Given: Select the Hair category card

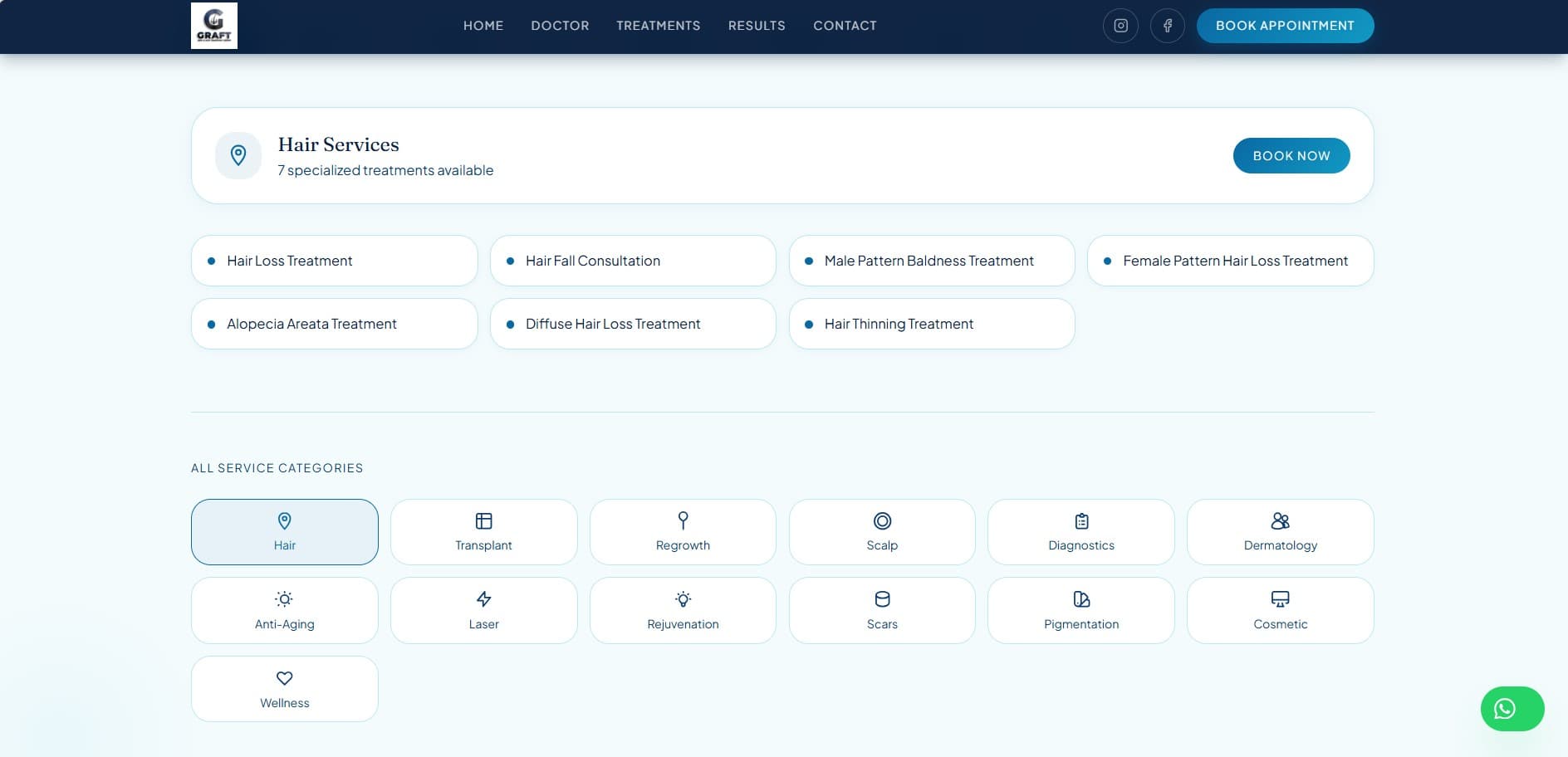Looking at the screenshot, I should [x=285, y=532].
